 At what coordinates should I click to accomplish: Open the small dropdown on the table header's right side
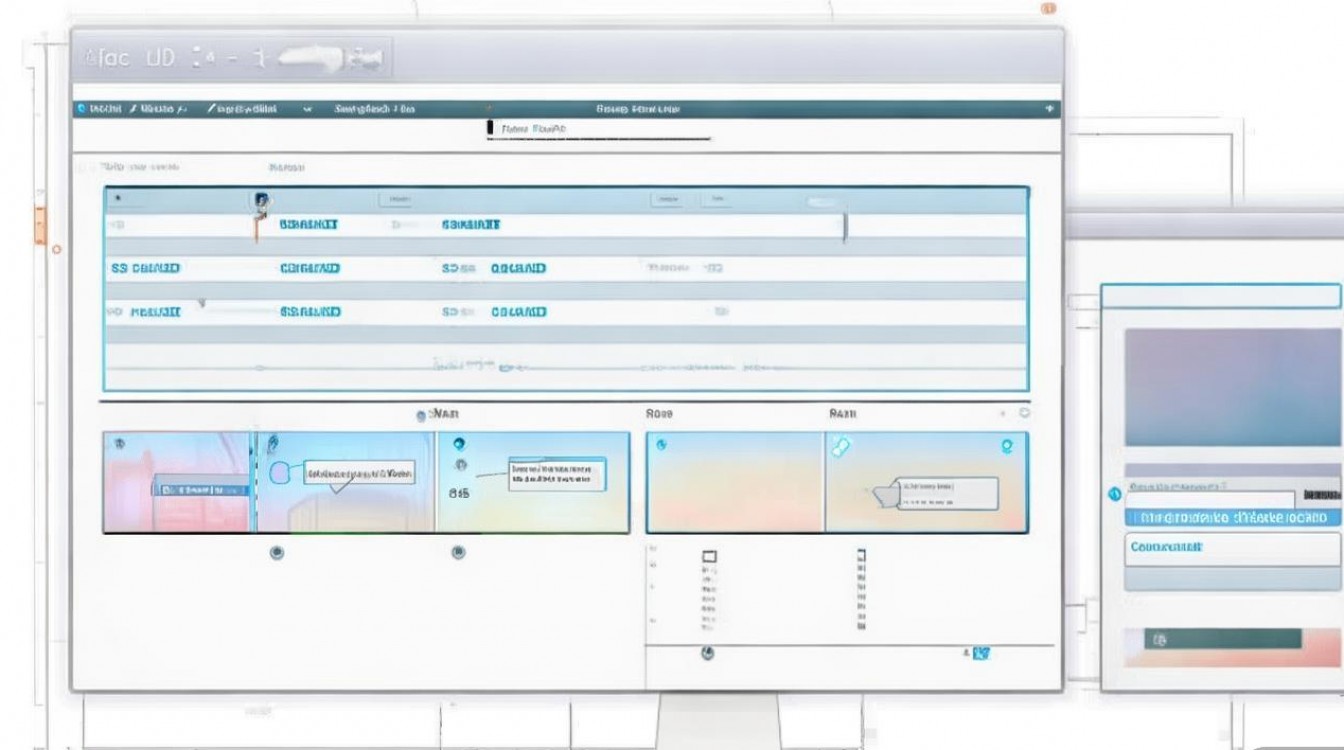pyautogui.click(x=714, y=200)
